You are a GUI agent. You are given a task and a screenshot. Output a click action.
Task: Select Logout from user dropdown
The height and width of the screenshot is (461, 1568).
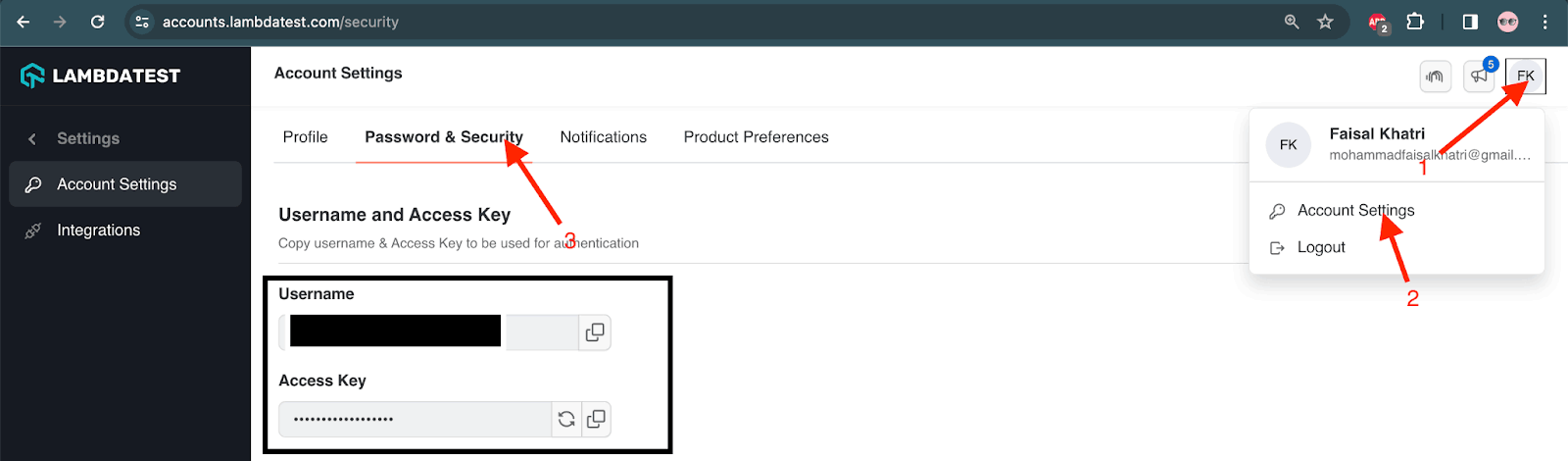[1321, 248]
